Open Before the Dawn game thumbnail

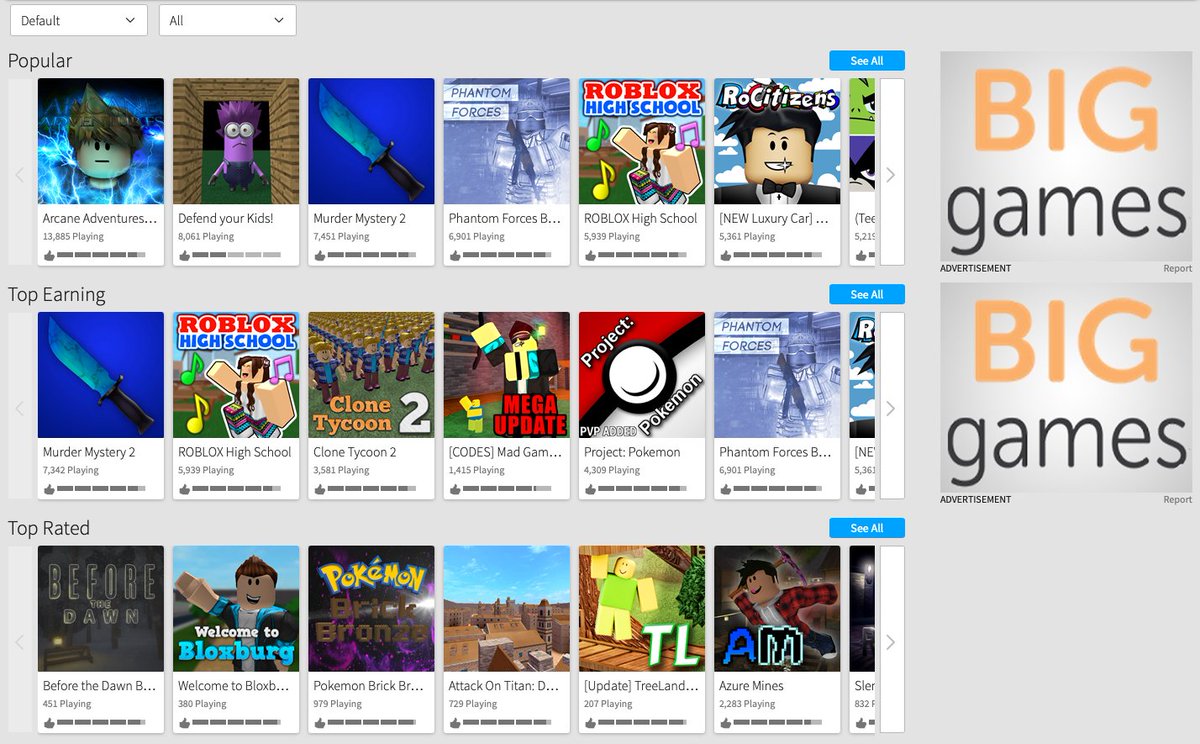(x=101, y=609)
